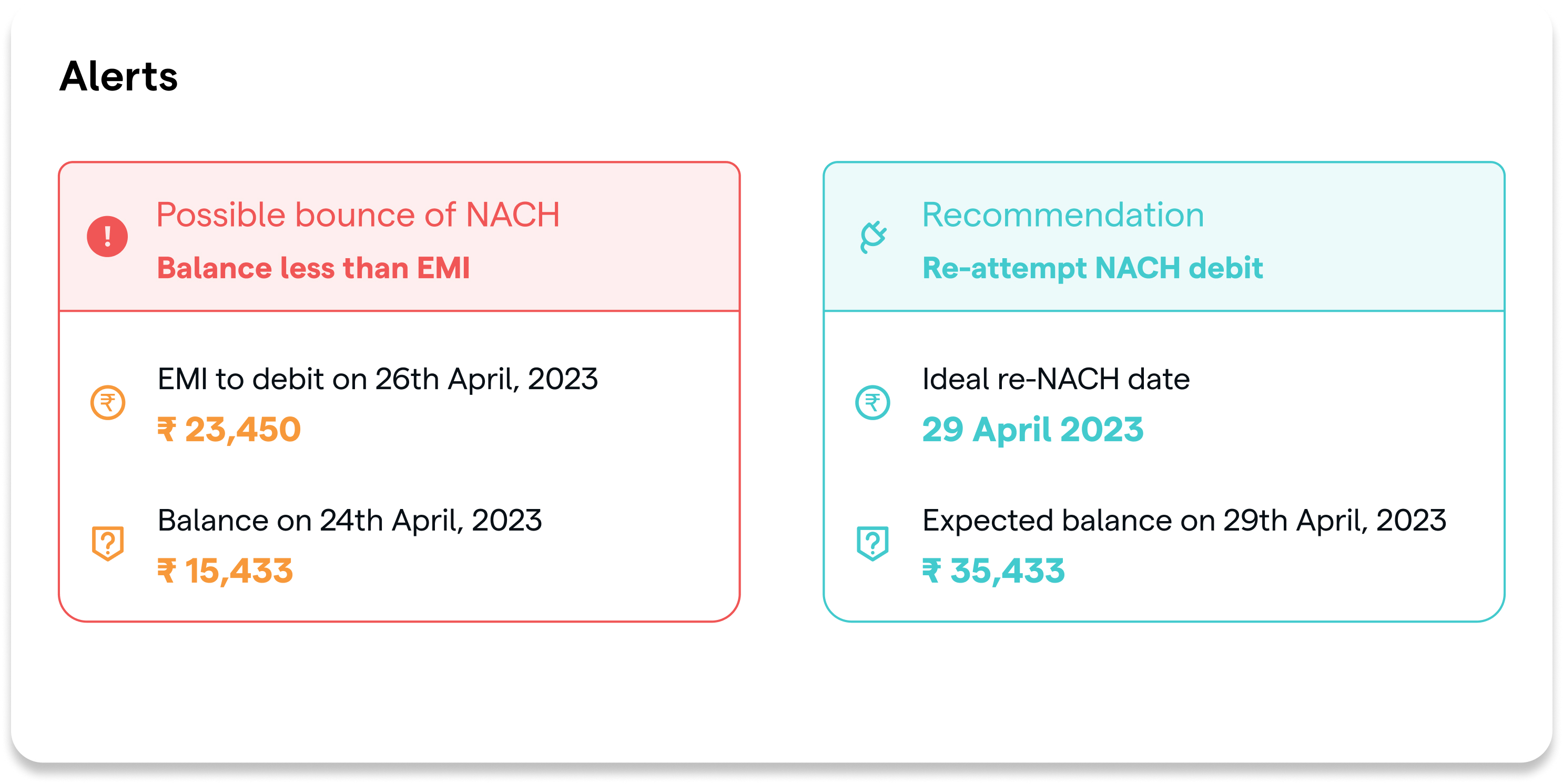
Task: Select the ₹ 15,433 balance amount
Action: [x=225, y=571]
